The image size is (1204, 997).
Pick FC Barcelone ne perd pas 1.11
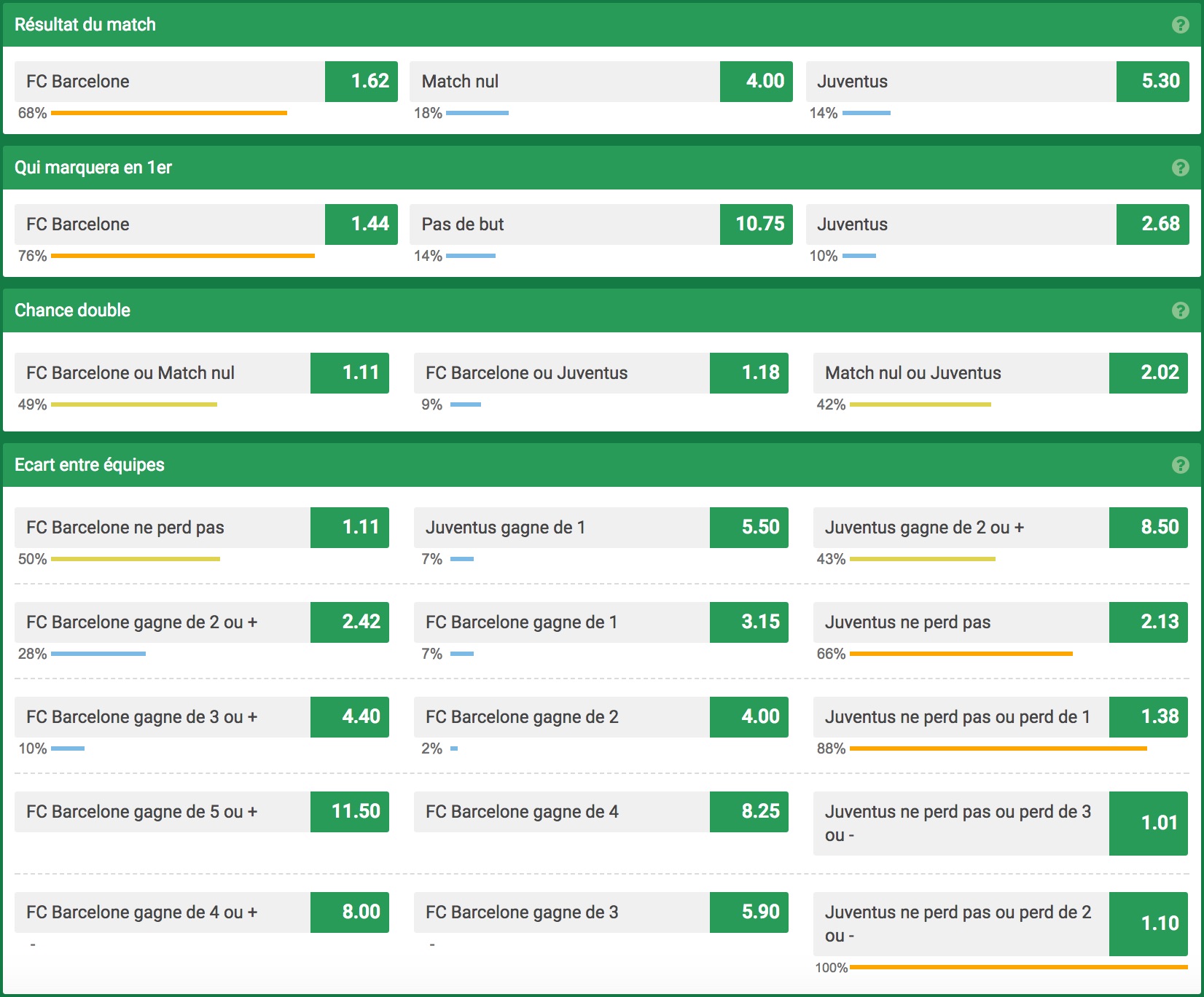click(x=202, y=528)
